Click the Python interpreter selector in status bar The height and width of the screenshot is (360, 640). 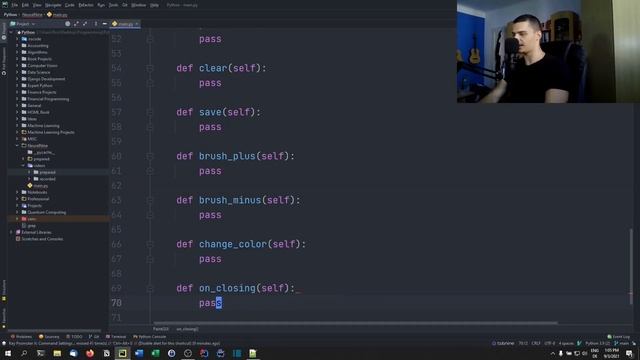(x=597, y=343)
